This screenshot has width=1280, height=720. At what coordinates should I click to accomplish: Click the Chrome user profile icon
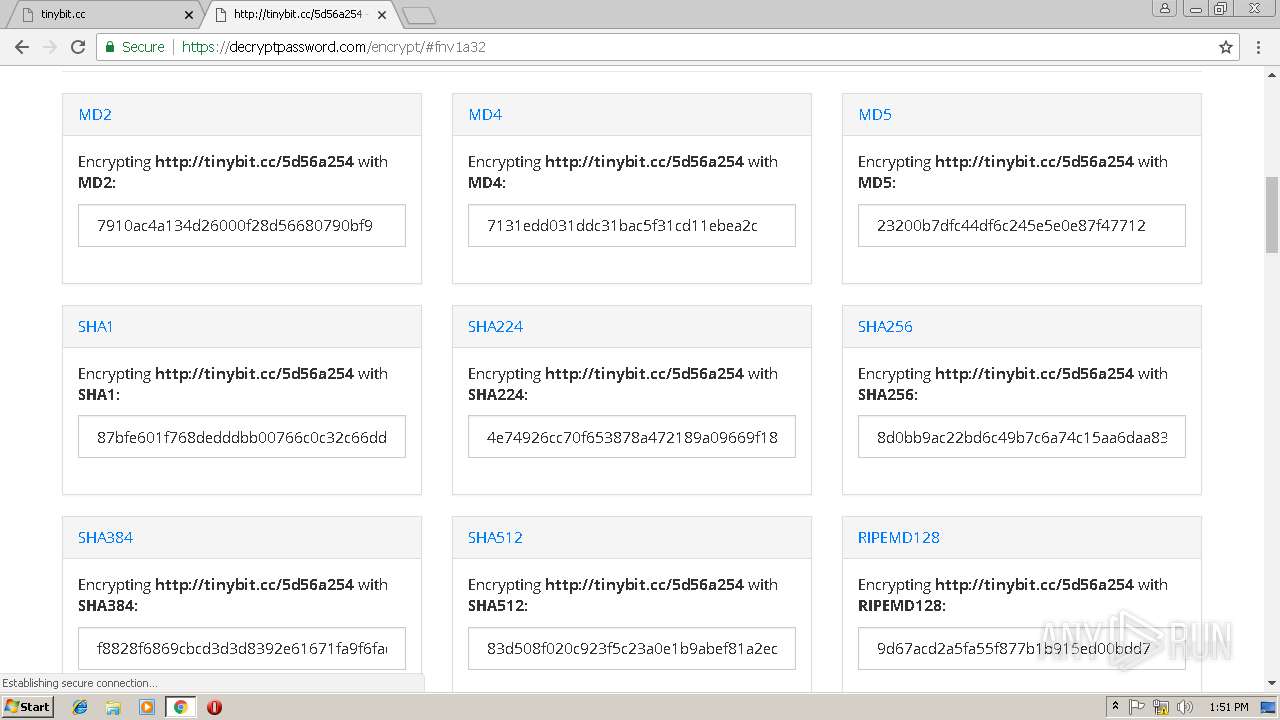[x=1165, y=8]
